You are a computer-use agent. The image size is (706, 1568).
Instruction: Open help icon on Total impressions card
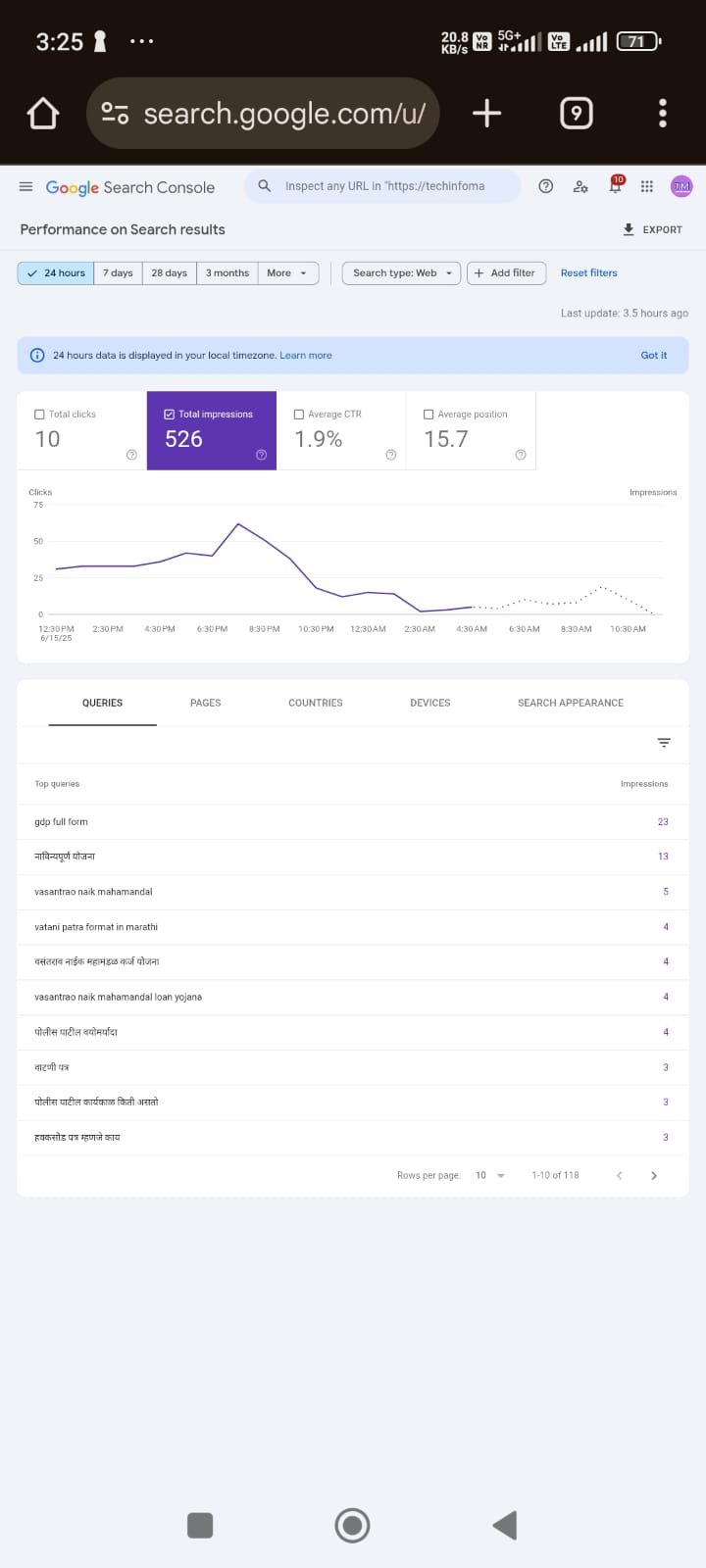click(x=262, y=455)
